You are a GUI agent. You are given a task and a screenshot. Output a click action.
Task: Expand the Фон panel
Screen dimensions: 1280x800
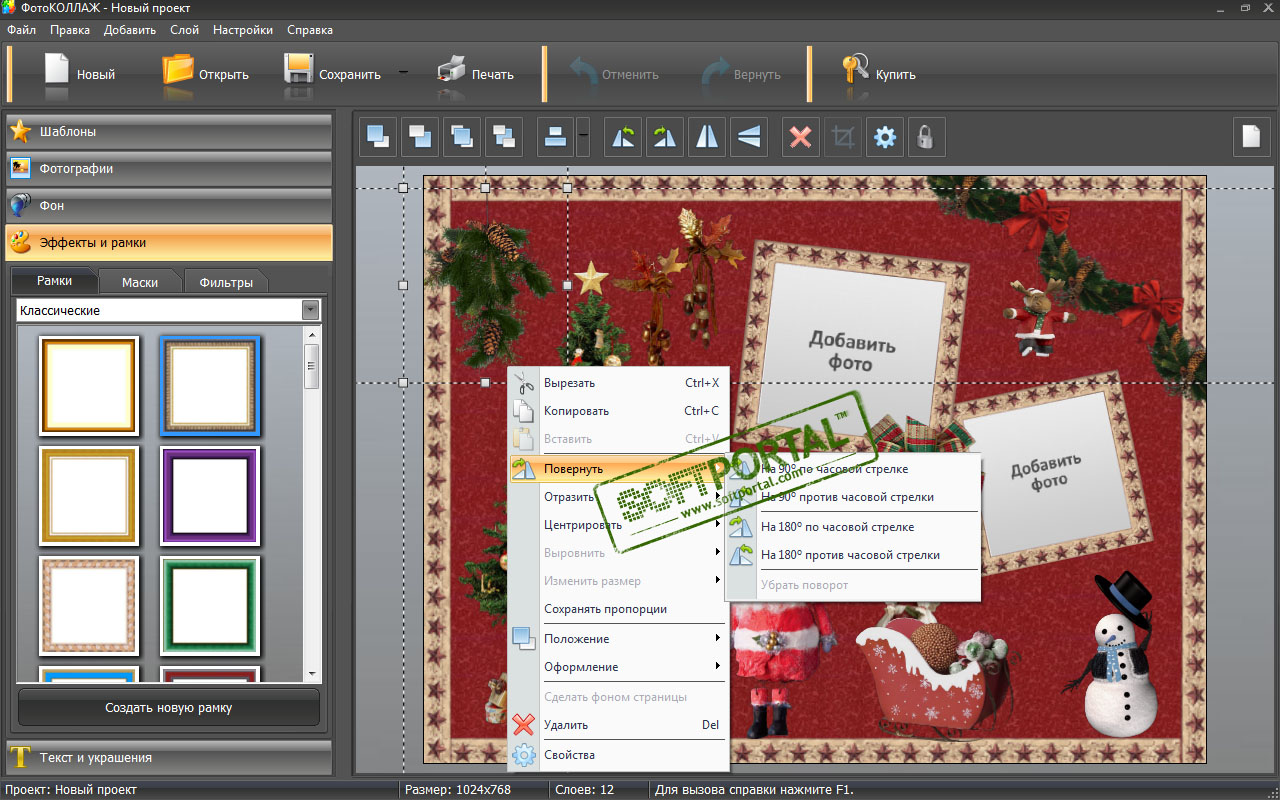(x=168, y=206)
